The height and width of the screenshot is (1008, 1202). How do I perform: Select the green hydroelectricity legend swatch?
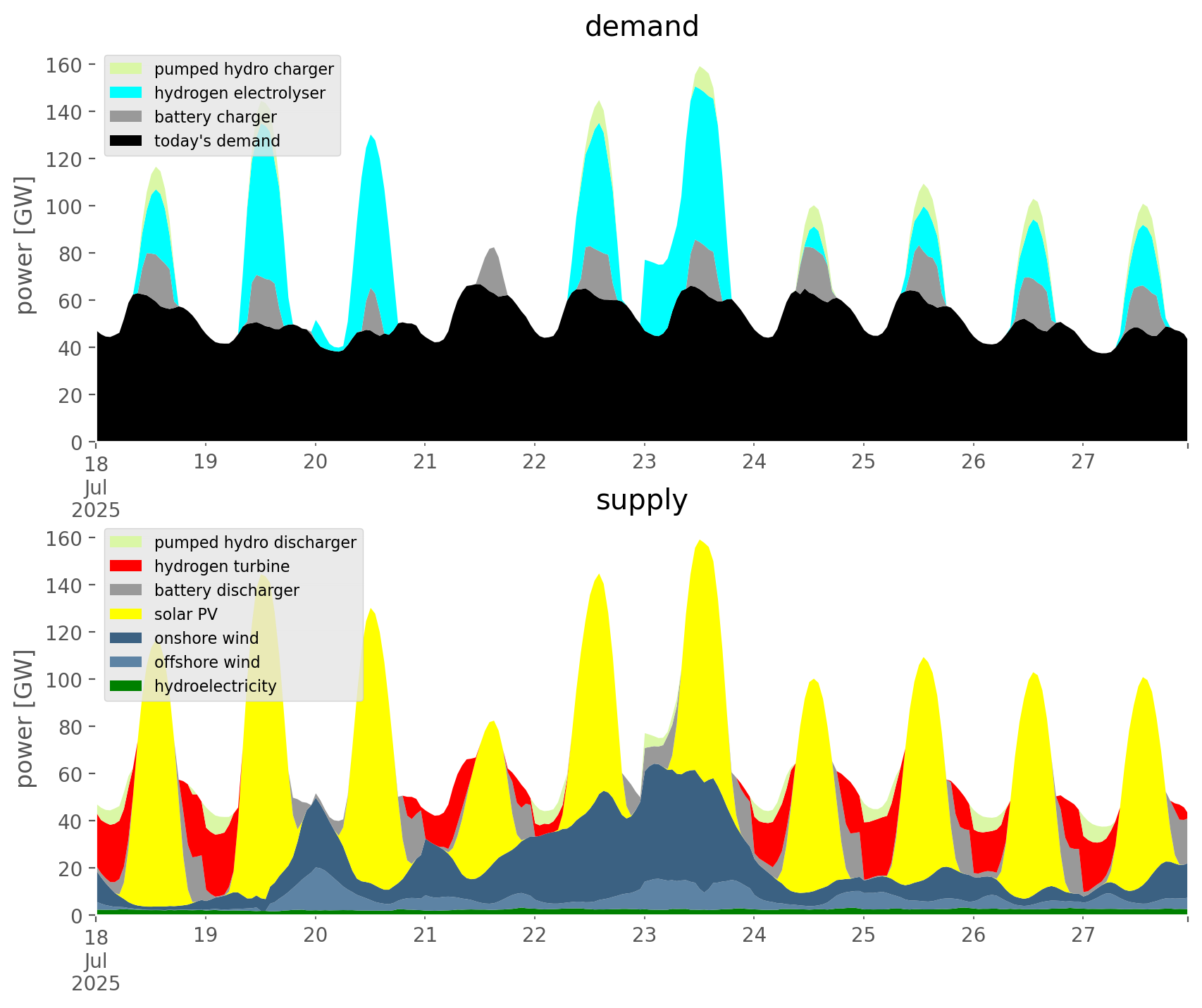pos(126,686)
